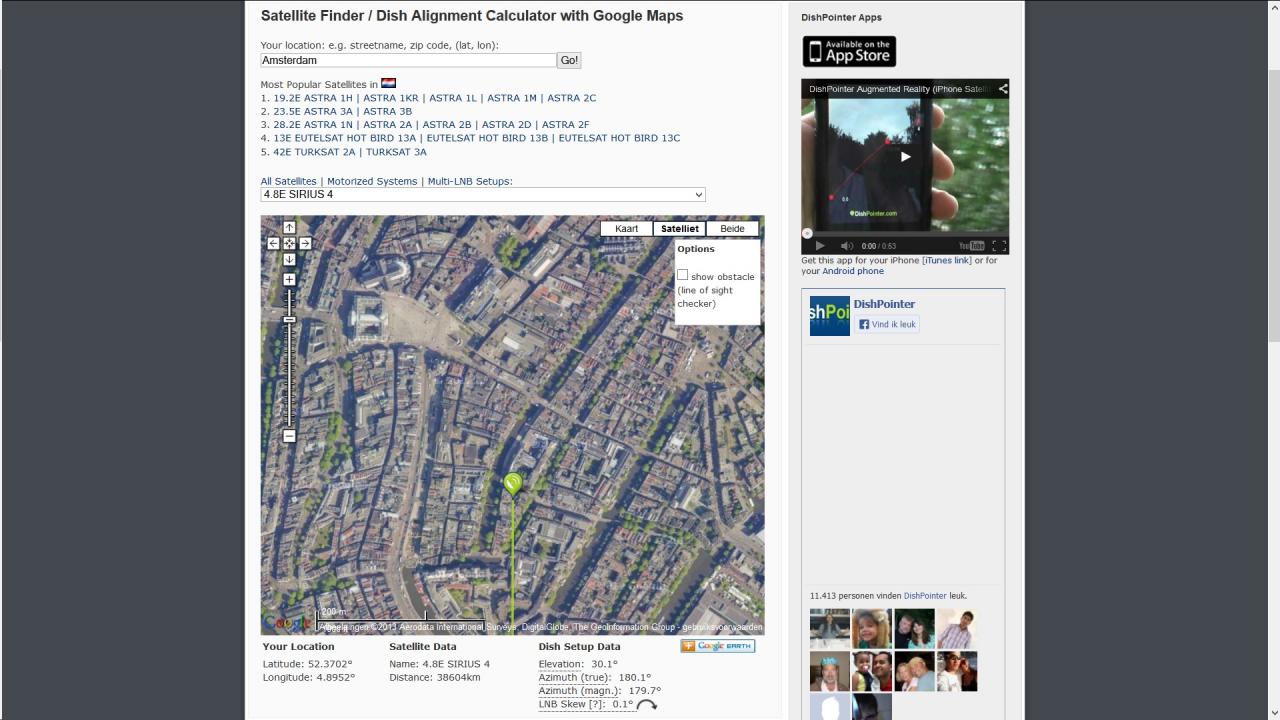Select the 13E EUTELSAT HOT BIRD 13A link
Image resolution: width=1280 pixels, height=720 pixels.
pyautogui.click(x=344, y=138)
